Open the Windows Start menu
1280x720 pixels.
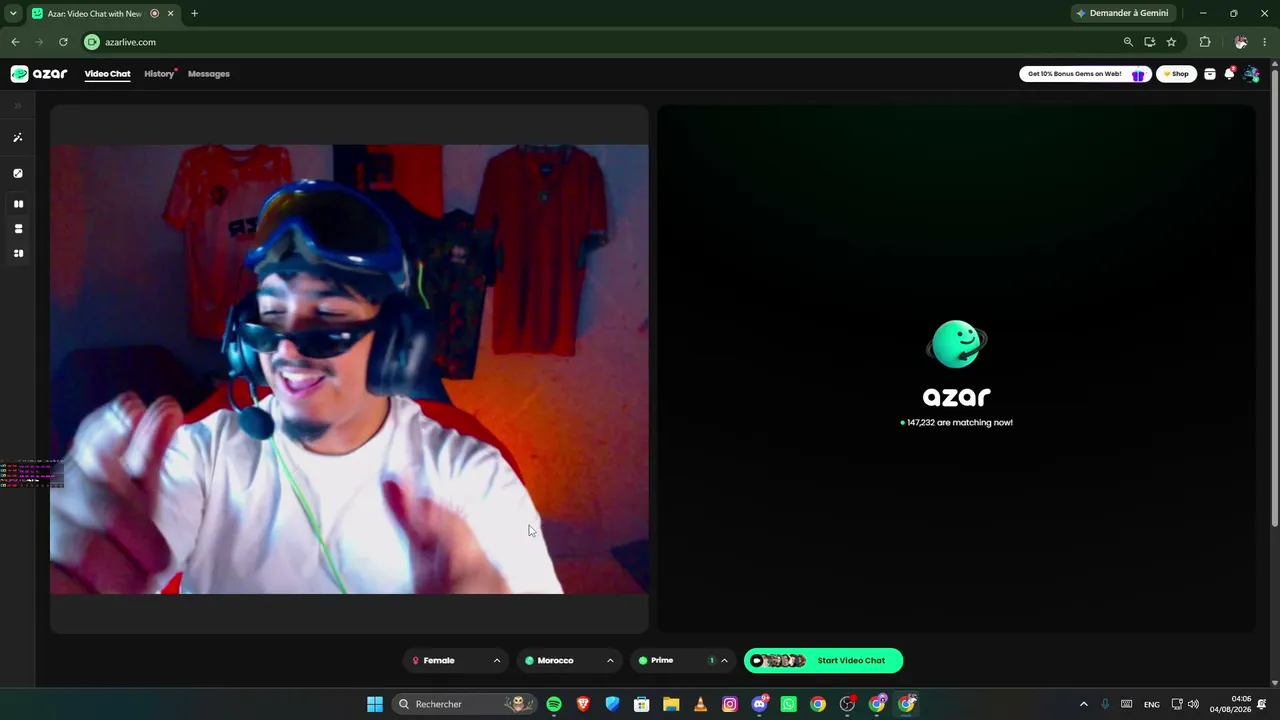[375, 704]
